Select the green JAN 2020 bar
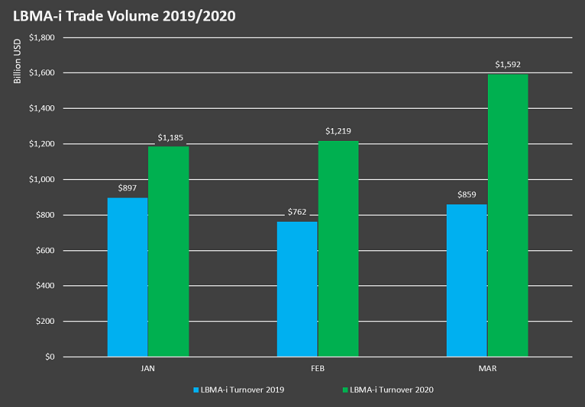This screenshot has height=407, width=585. [x=169, y=251]
